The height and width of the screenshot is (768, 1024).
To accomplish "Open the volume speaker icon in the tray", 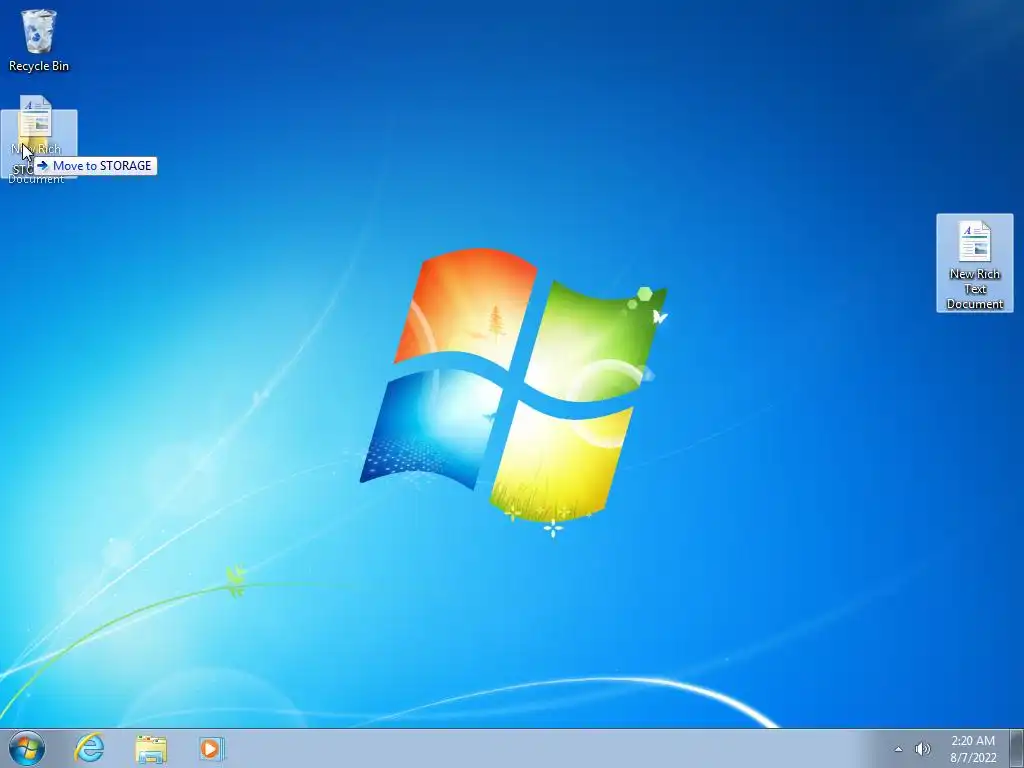I will coord(922,749).
